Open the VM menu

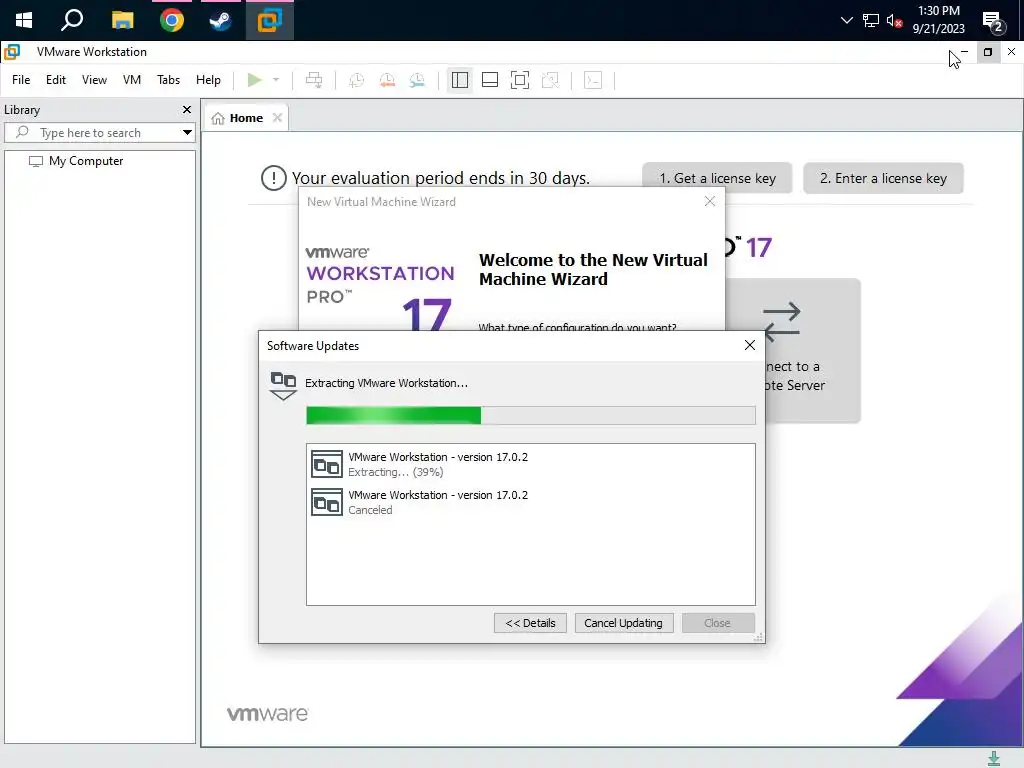pos(132,80)
